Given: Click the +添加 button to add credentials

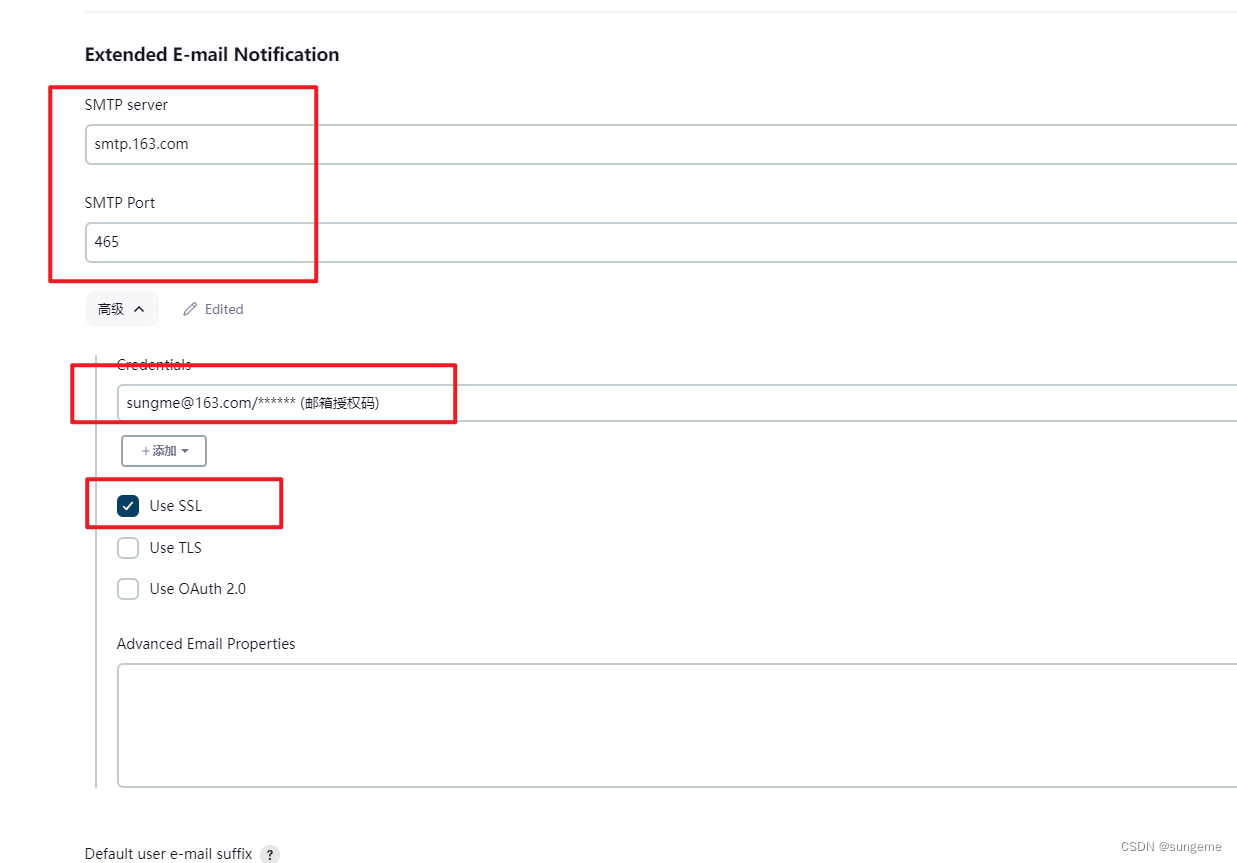Looking at the screenshot, I should click(163, 450).
